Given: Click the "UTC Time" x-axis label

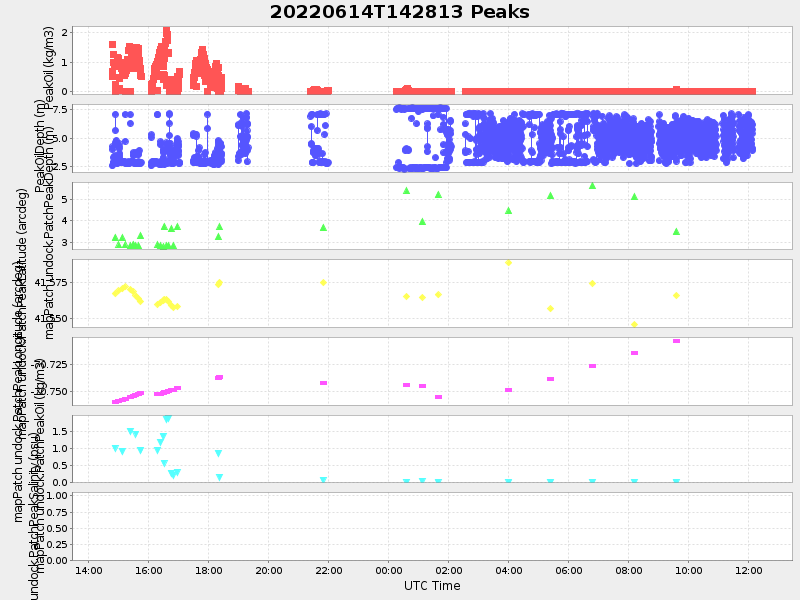Looking at the screenshot, I should (x=432, y=586).
